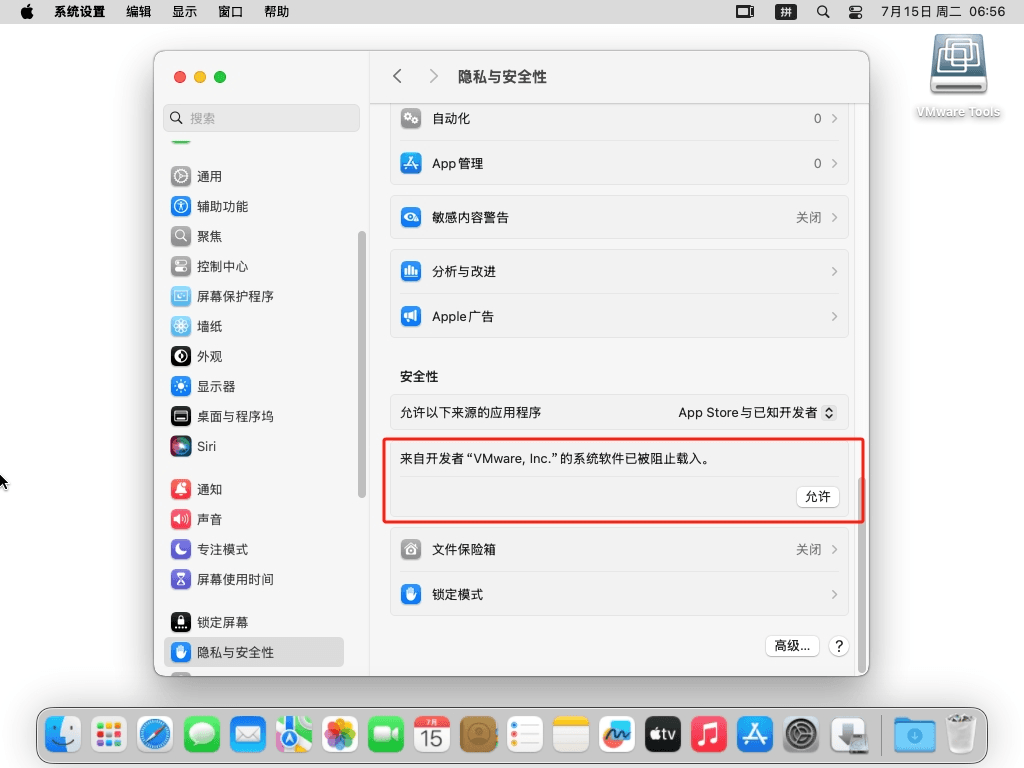This screenshot has height=768, width=1024.
Task: Open App Store from the Dock
Action: tap(755, 735)
